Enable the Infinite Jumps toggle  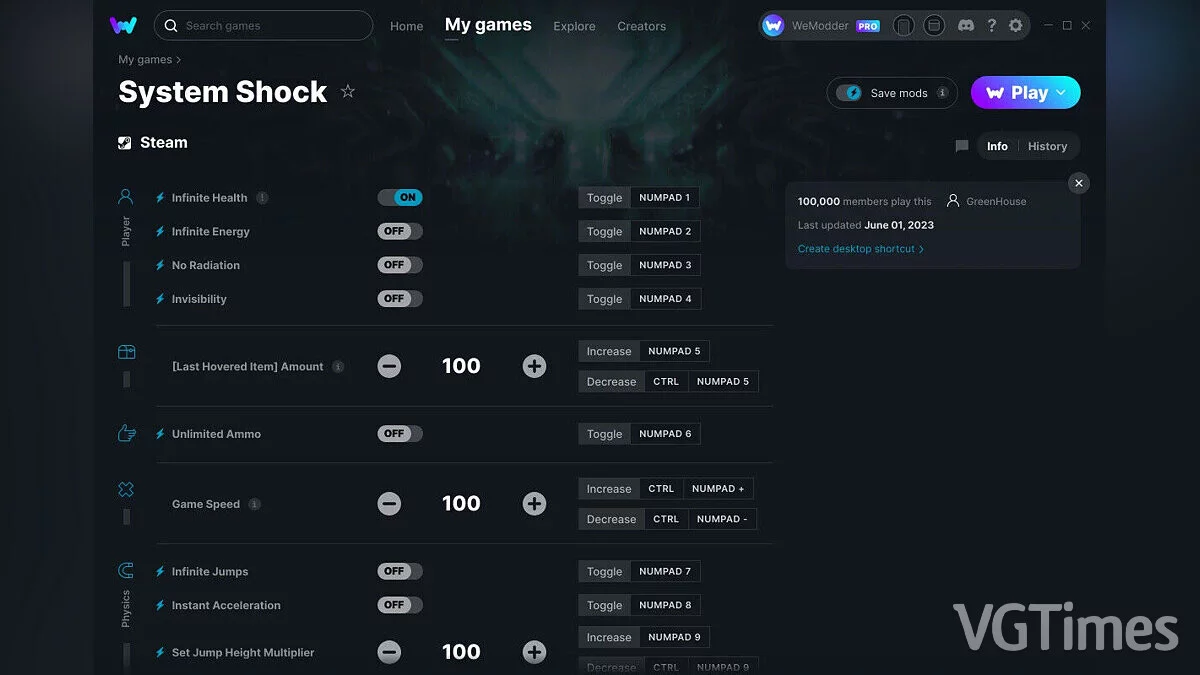tap(400, 571)
